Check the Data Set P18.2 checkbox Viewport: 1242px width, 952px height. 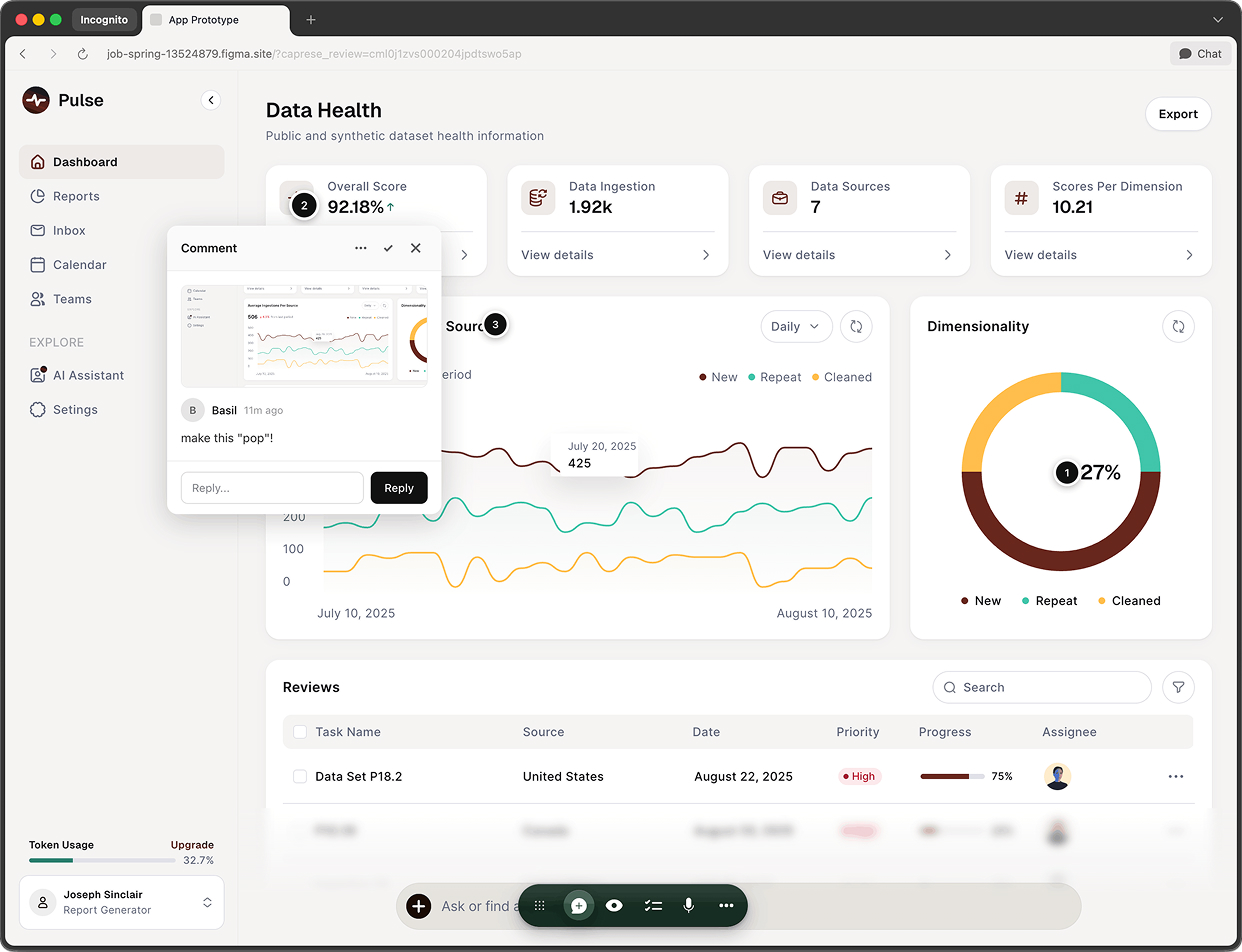pyautogui.click(x=300, y=776)
